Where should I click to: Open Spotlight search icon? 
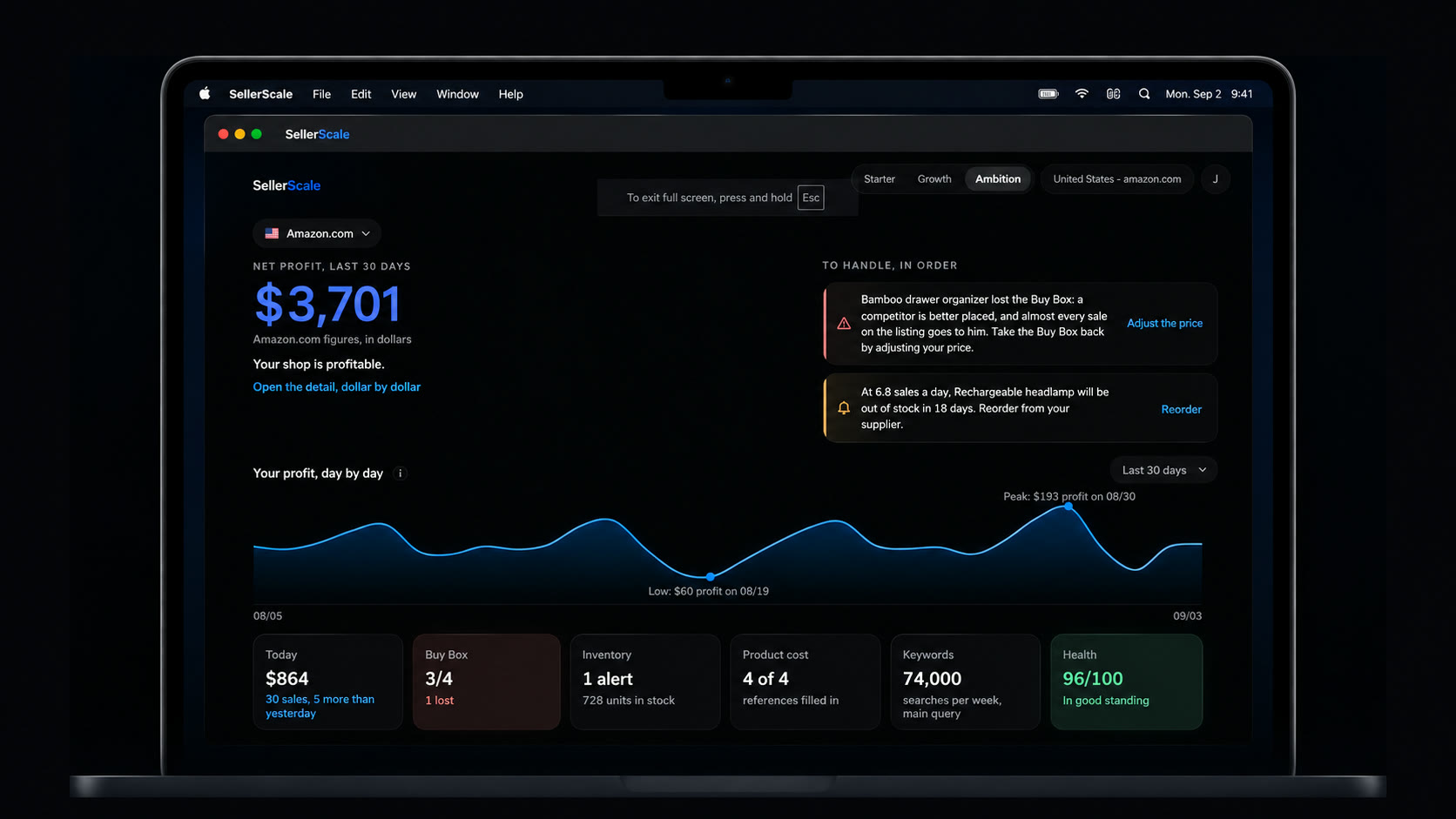pos(1144,94)
